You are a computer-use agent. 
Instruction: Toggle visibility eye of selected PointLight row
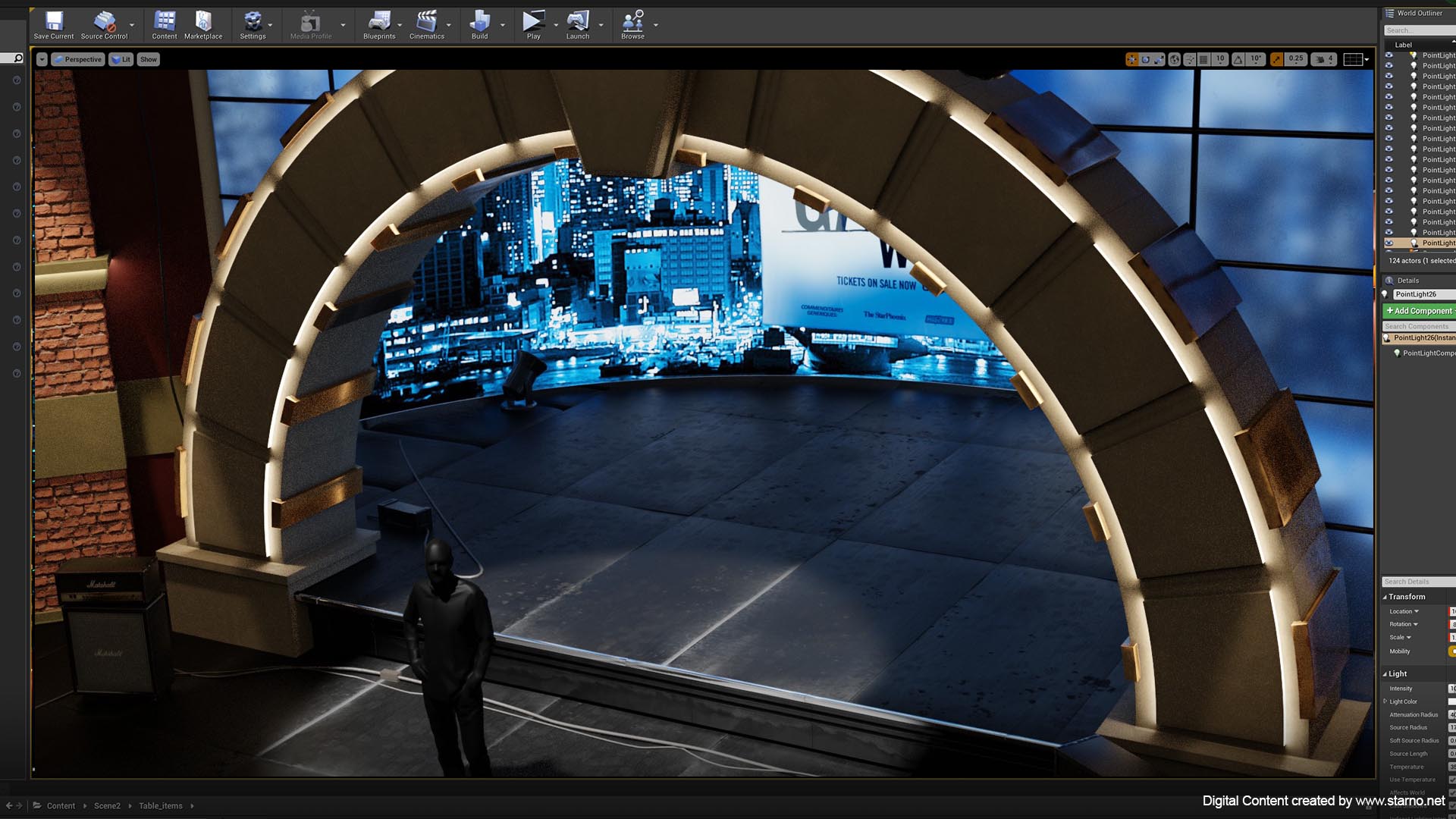coord(1389,243)
